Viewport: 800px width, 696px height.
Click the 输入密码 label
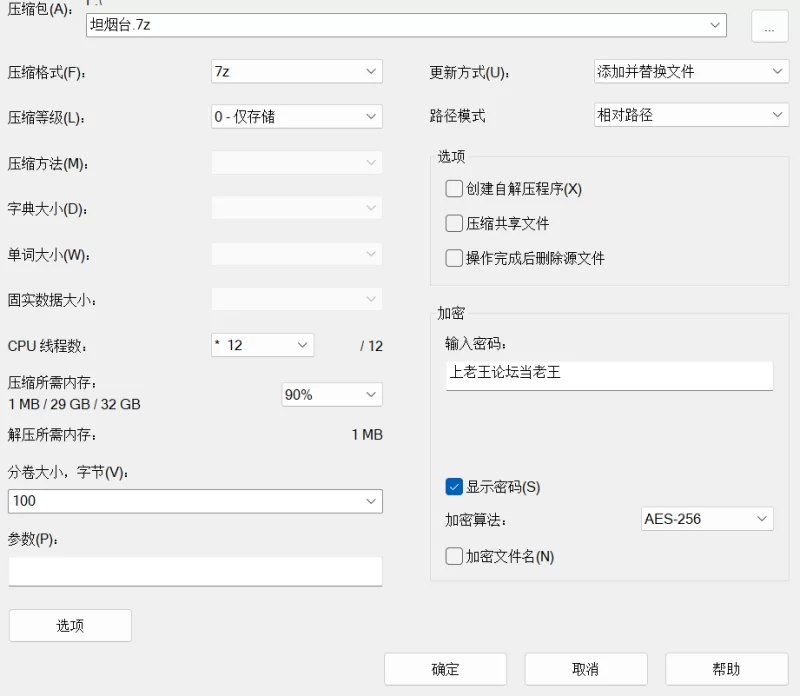point(476,343)
